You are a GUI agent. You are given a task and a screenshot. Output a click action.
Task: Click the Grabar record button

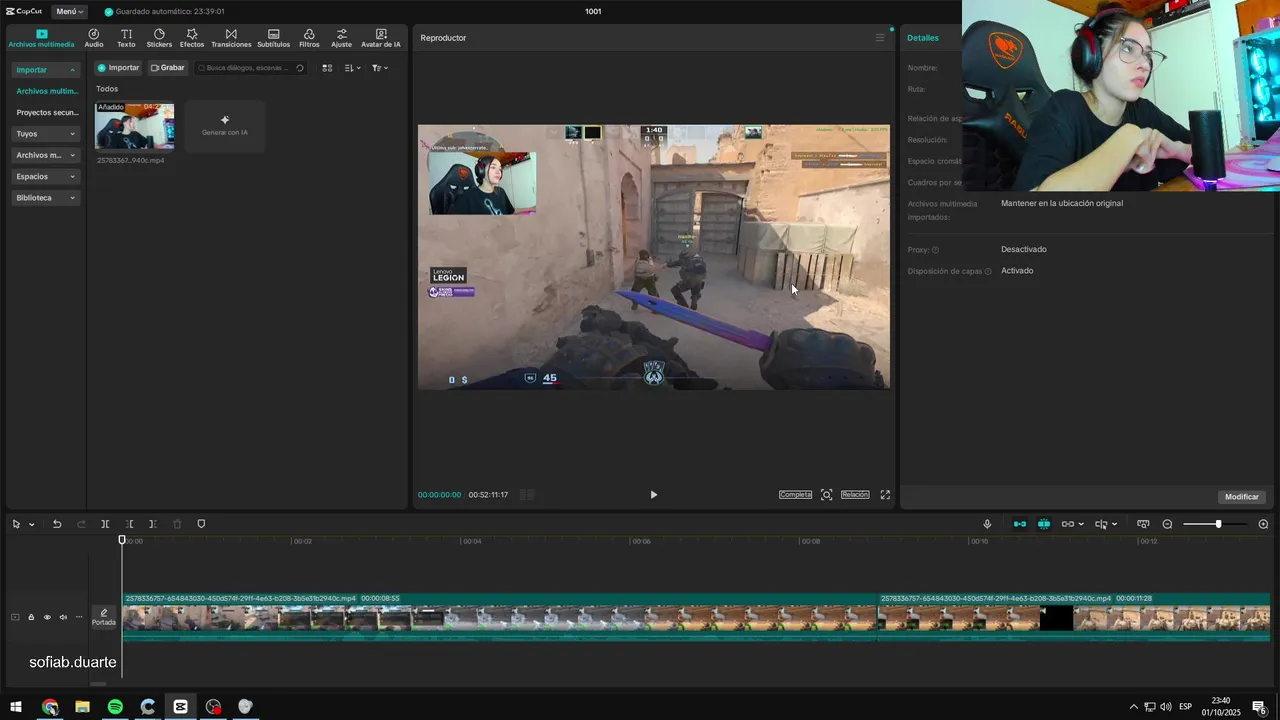167,68
